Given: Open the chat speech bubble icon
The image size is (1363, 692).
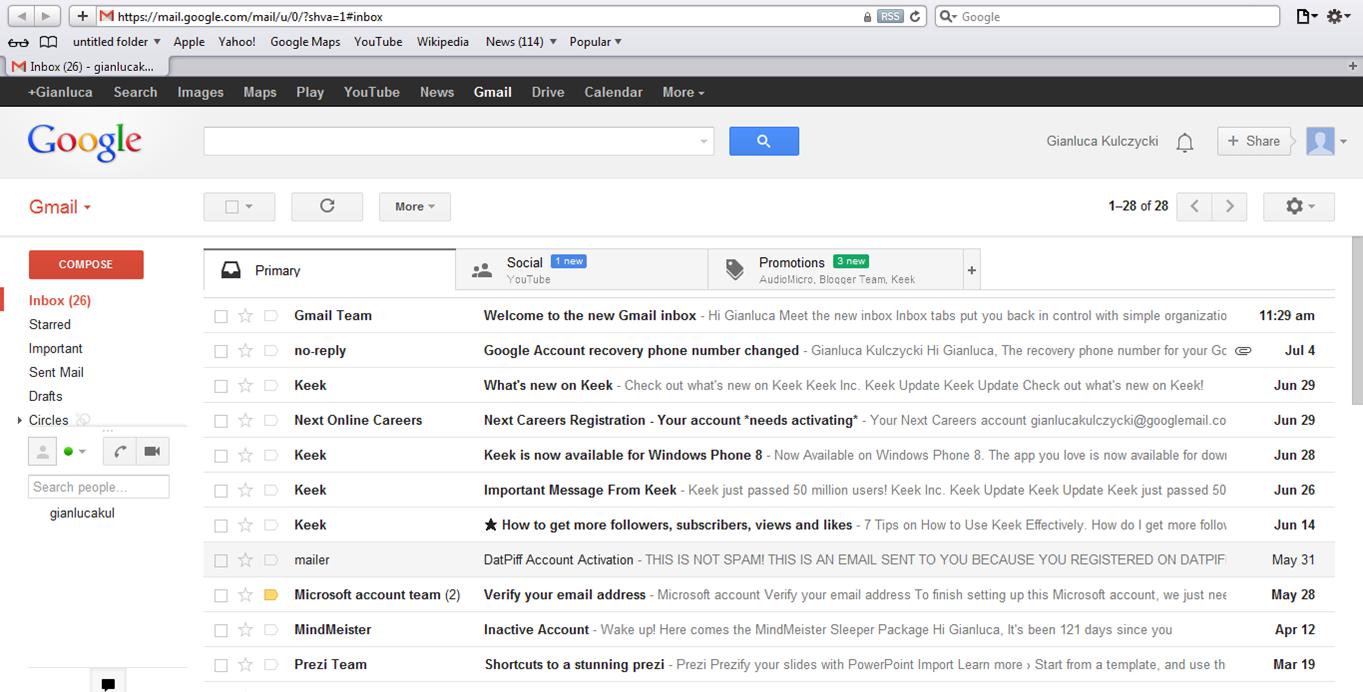Looking at the screenshot, I should click(x=108, y=684).
